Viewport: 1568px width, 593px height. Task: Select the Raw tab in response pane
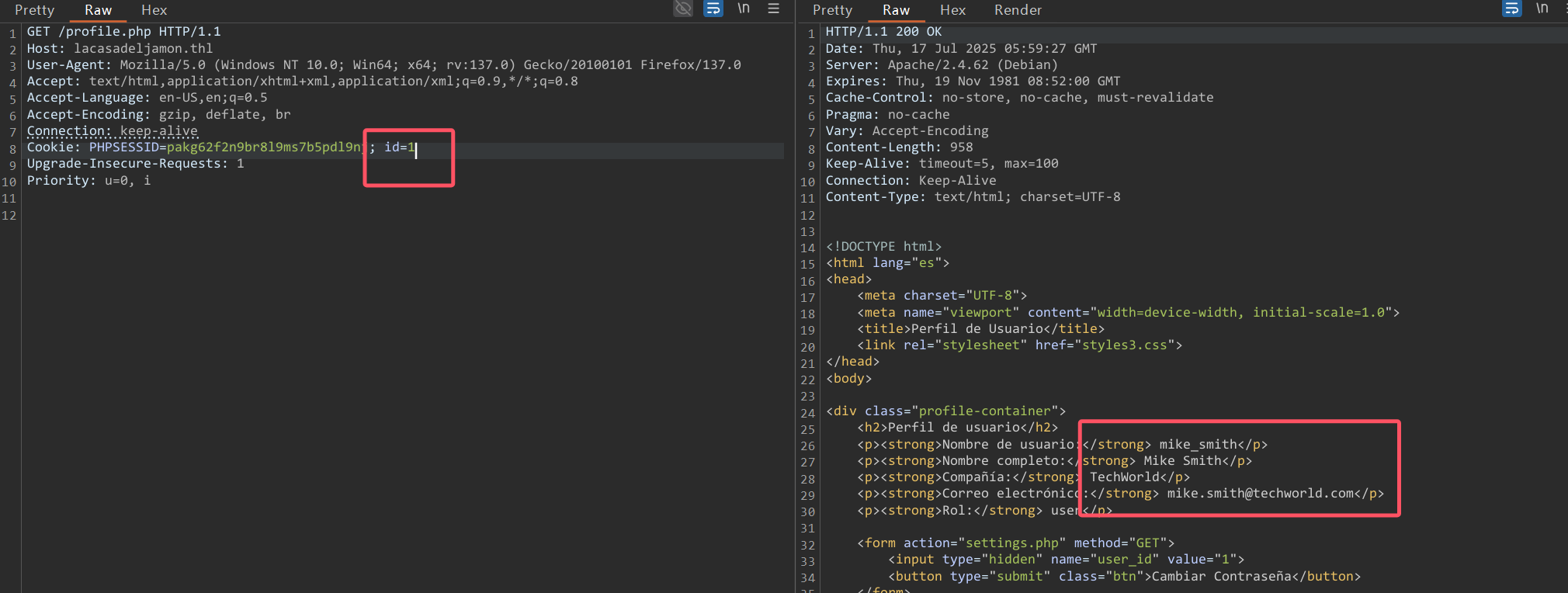(x=896, y=10)
